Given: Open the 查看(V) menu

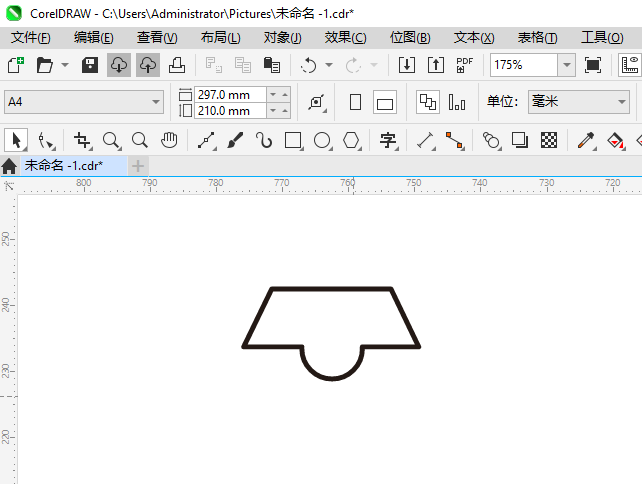Looking at the screenshot, I should tap(157, 38).
